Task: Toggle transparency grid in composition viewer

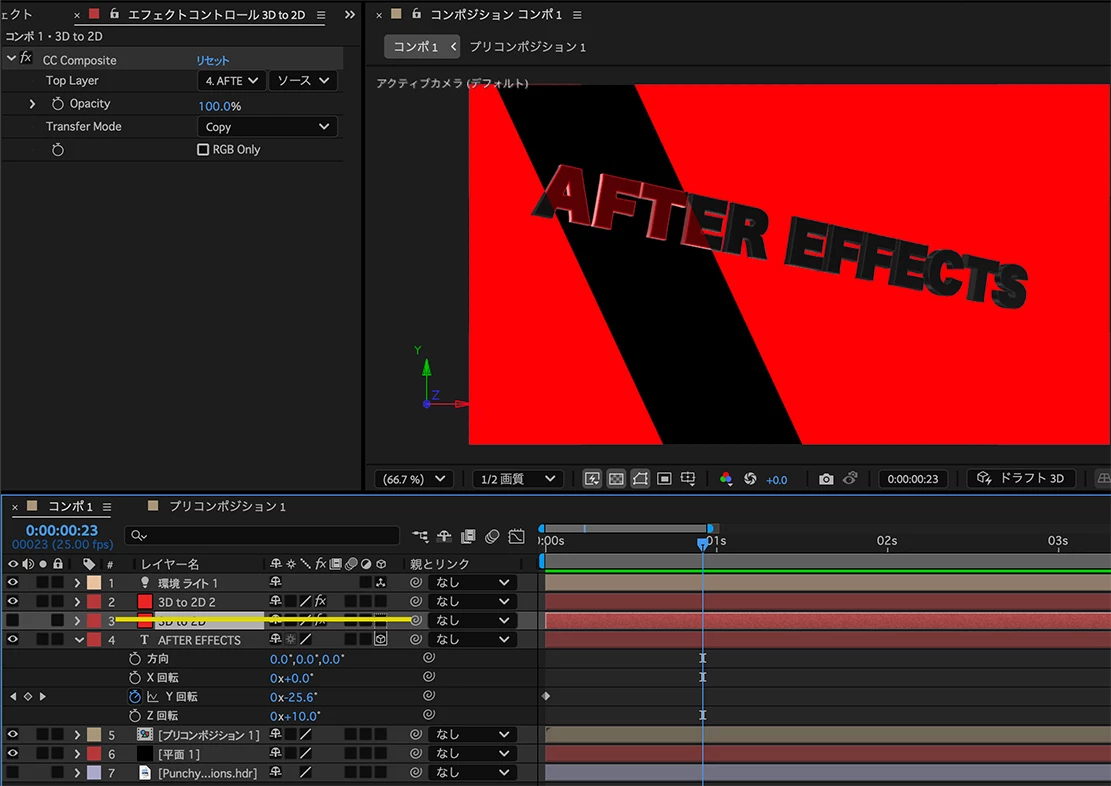Action: point(616,479)
